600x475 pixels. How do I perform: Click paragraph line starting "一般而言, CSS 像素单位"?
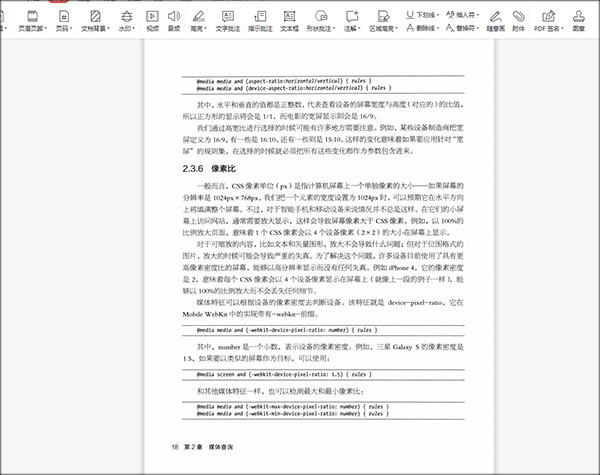coord(330,186)
